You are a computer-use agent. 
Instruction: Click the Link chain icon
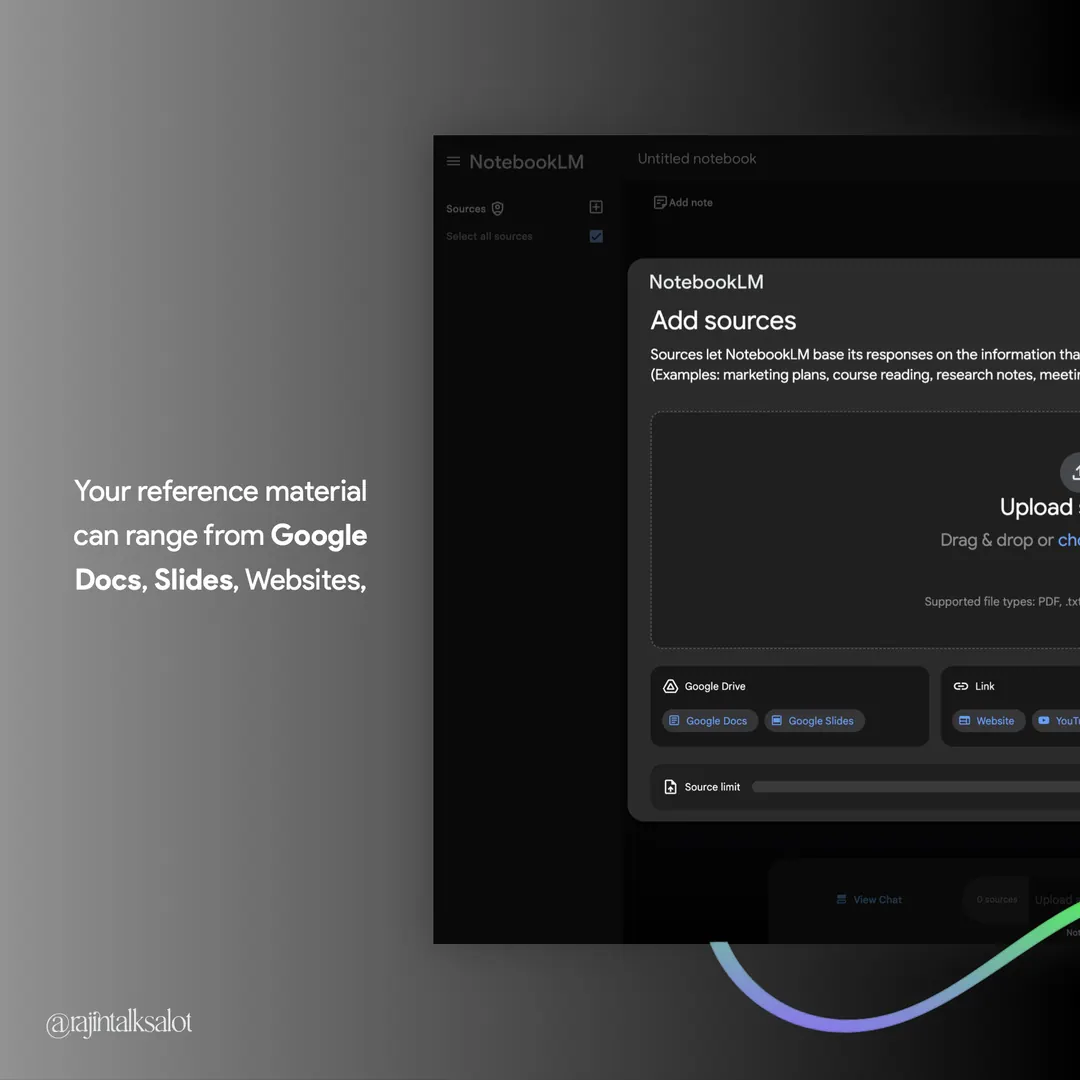pos(960,686)
